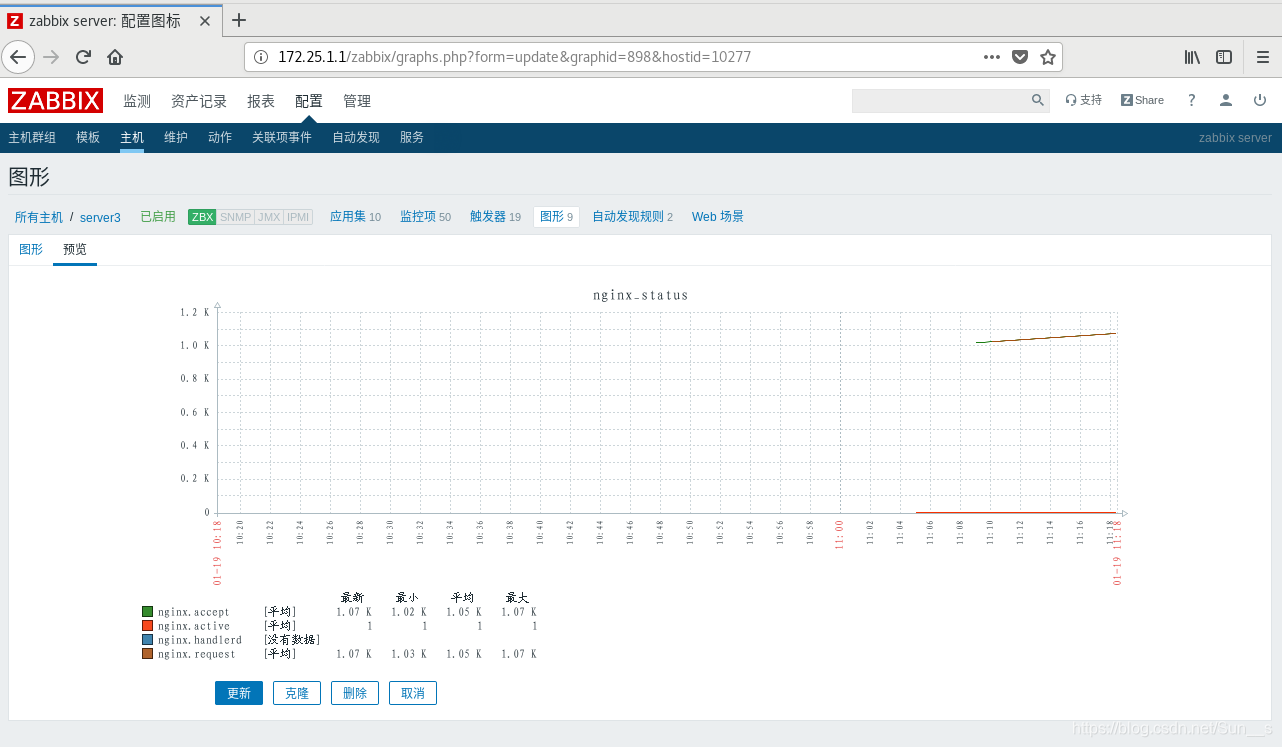Click the 删除 button
Viewport: 1282px width, 747px height.
pos(355,693)
